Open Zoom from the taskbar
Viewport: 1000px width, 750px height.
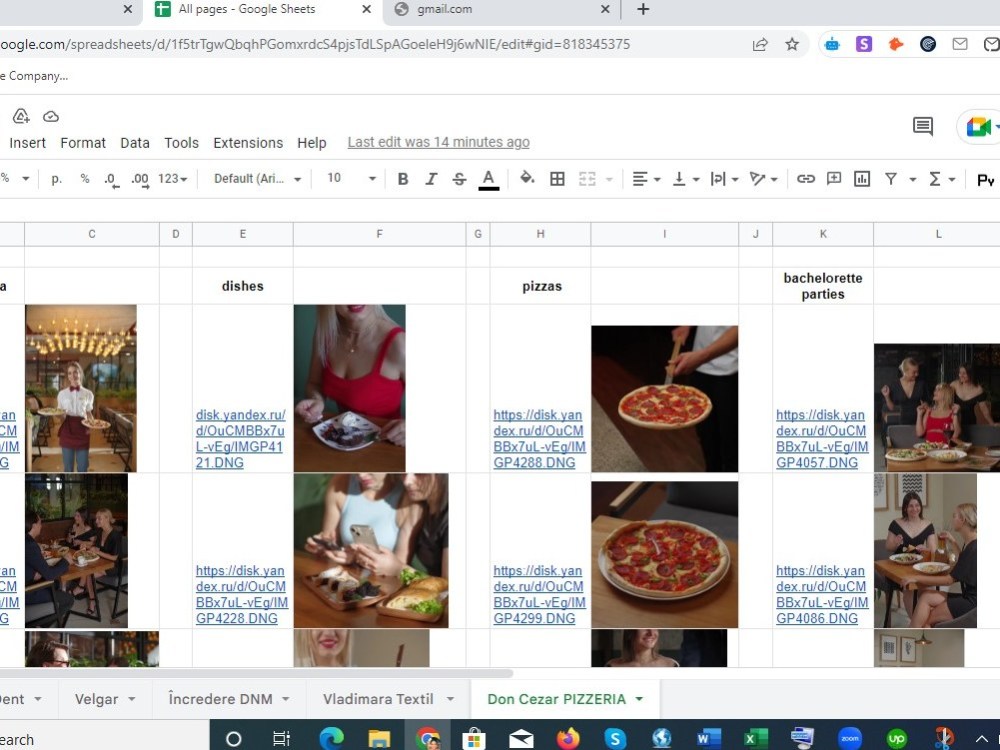click(x=849, y=739)
